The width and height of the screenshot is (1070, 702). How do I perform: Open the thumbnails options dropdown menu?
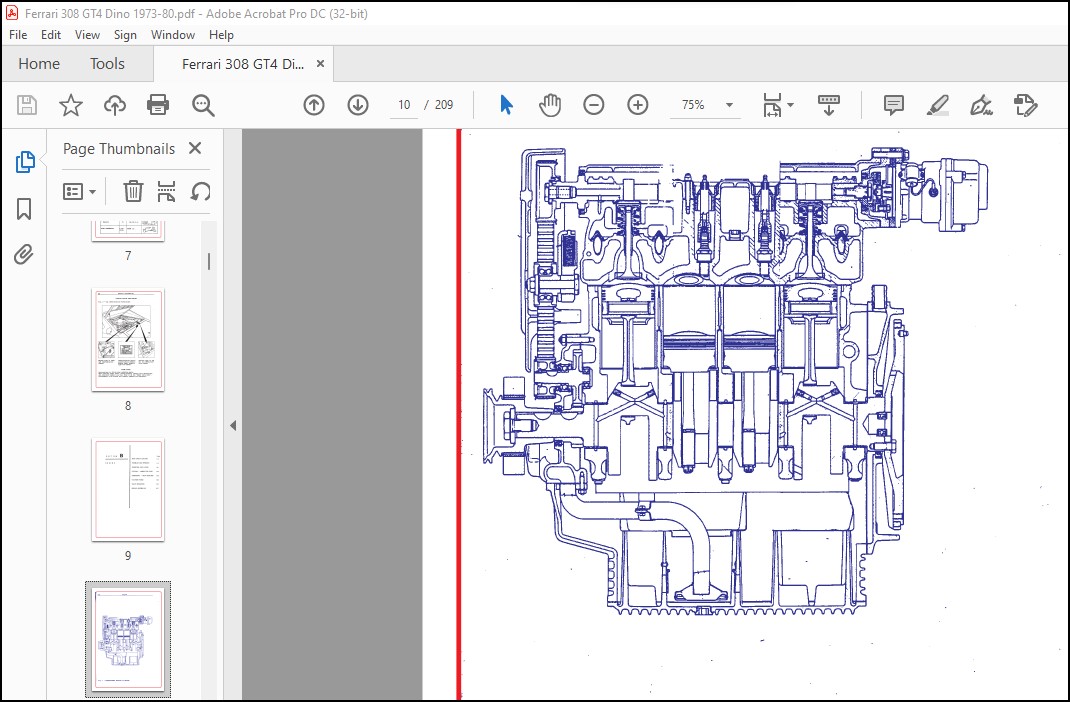78,192
